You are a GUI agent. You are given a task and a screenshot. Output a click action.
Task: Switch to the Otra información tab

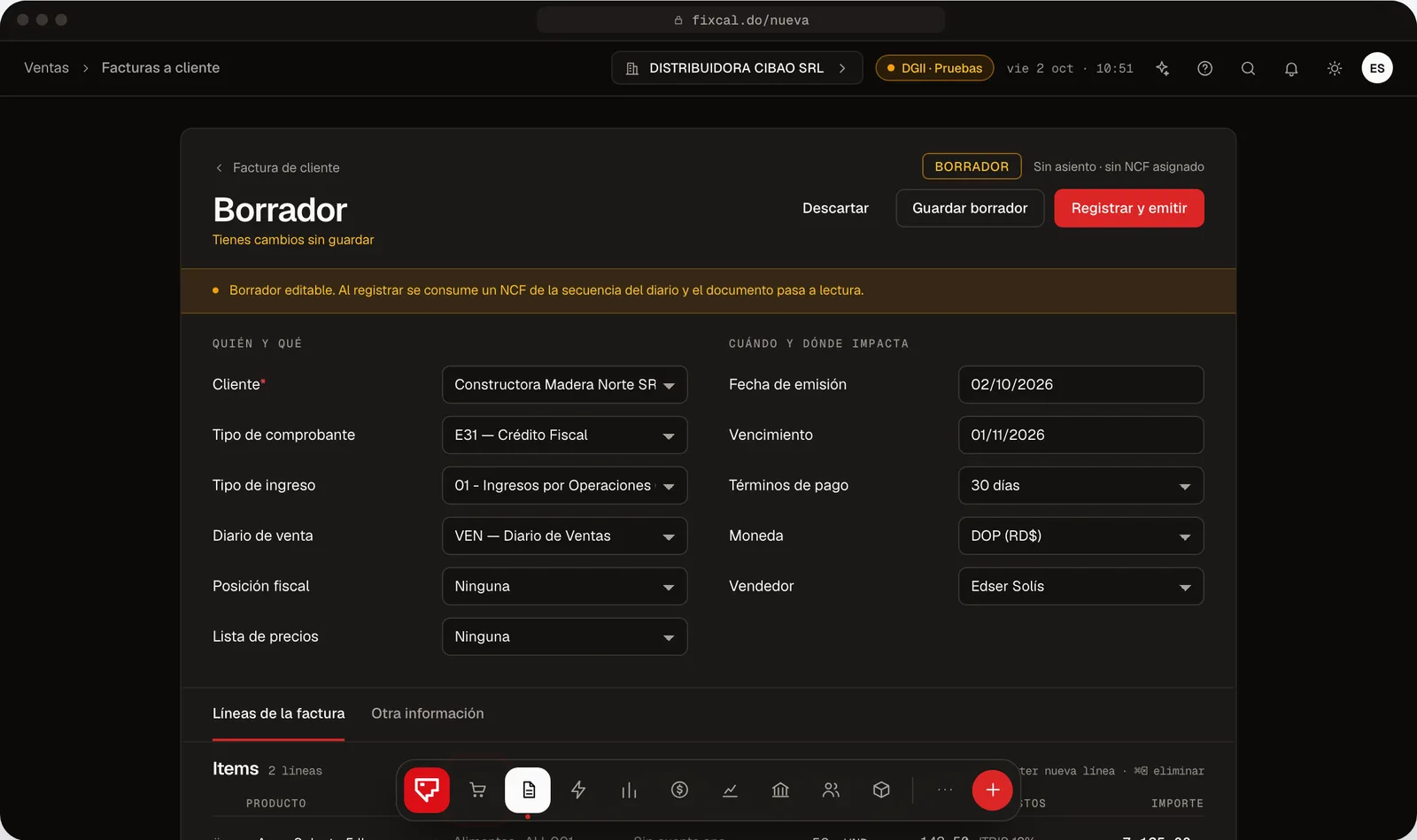[428, 713]
